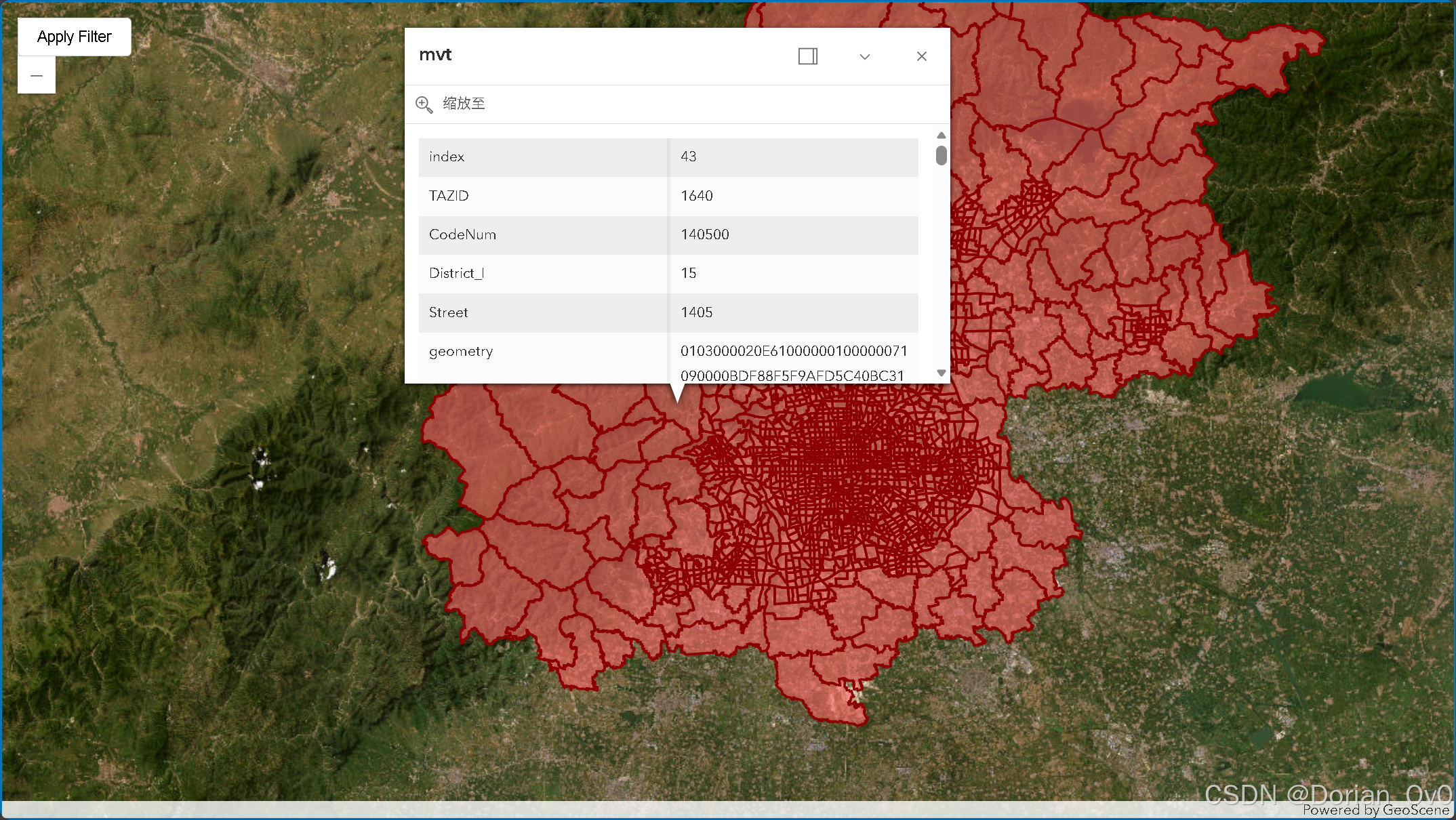Image resolution: width=1456 pixels, height=820 pixels.
Task: Click the popup scrollbar thumb
Action: [941, 155]
